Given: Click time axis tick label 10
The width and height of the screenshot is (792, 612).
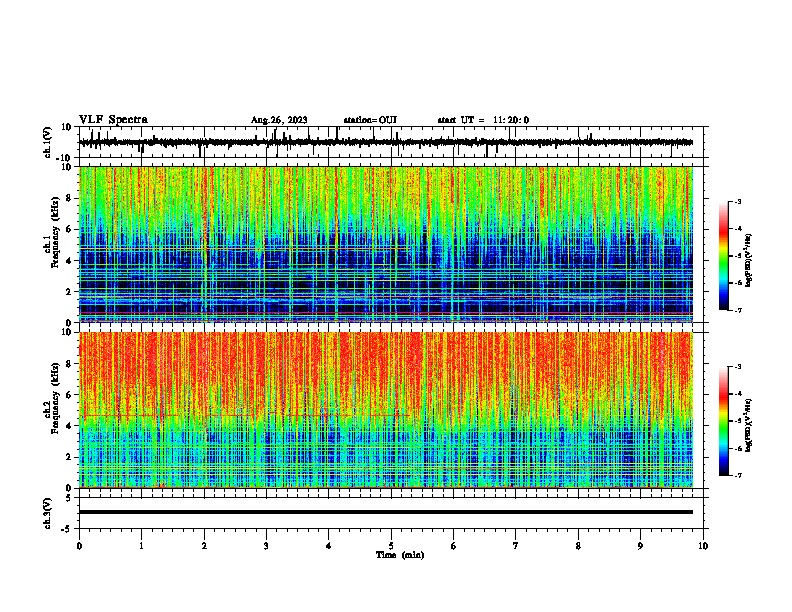Looking at the screenshot, I should (703, 546).
